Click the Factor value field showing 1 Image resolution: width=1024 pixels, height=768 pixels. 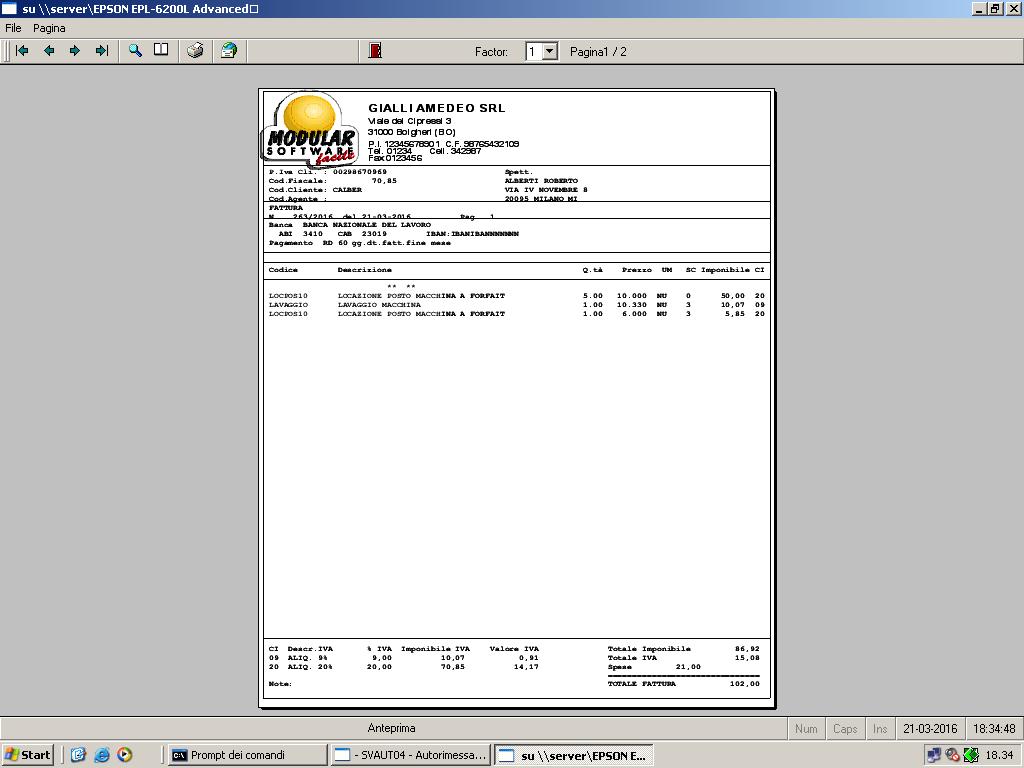point(534,52)
